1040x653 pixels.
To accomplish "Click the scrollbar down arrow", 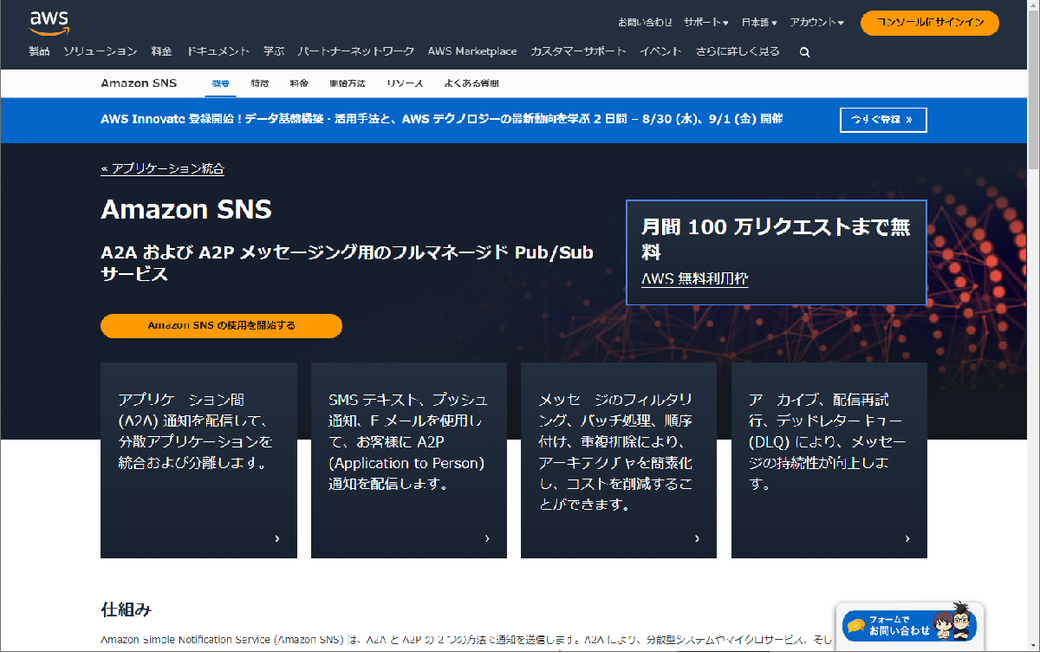I will tap(1033, 646).
